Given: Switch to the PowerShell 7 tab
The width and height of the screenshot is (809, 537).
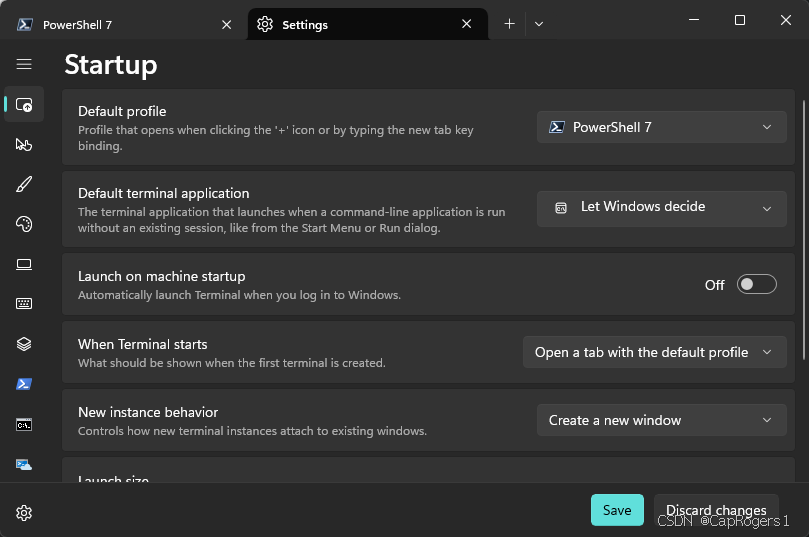Looking at the screenshot, I should (124, 24).
